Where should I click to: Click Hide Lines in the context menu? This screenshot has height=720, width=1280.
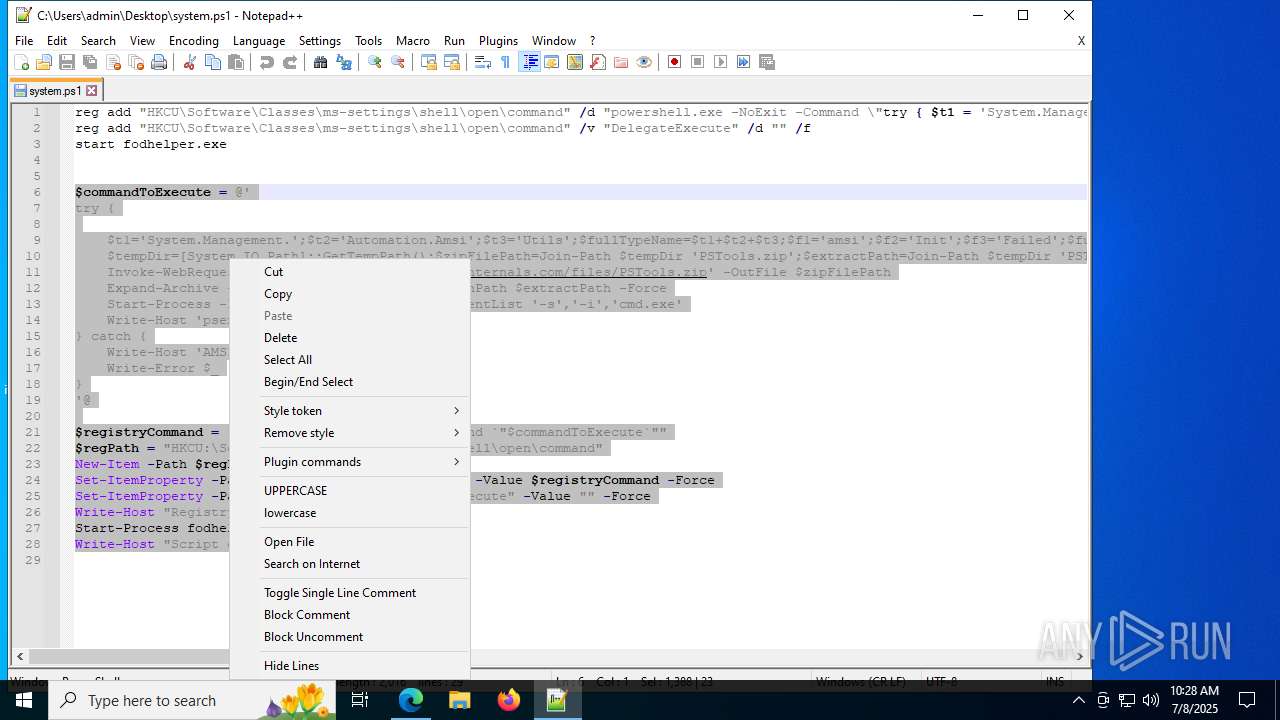(350, 666)
